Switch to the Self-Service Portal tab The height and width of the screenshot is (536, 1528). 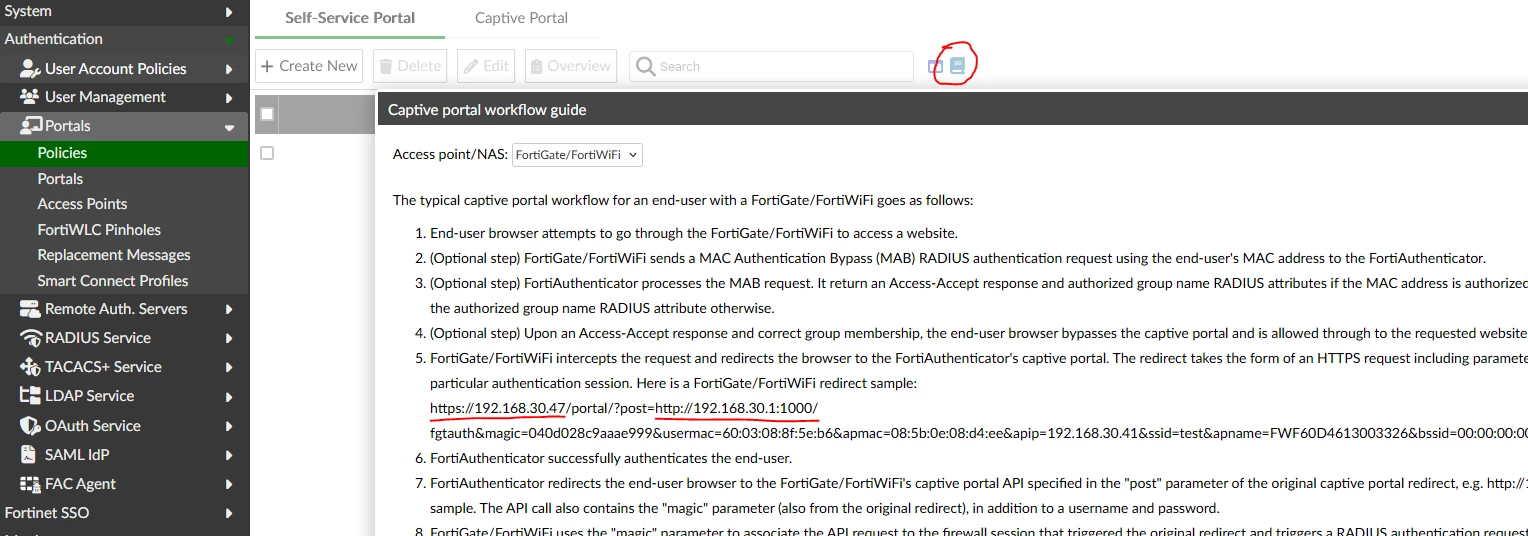[x=350, y=18]
